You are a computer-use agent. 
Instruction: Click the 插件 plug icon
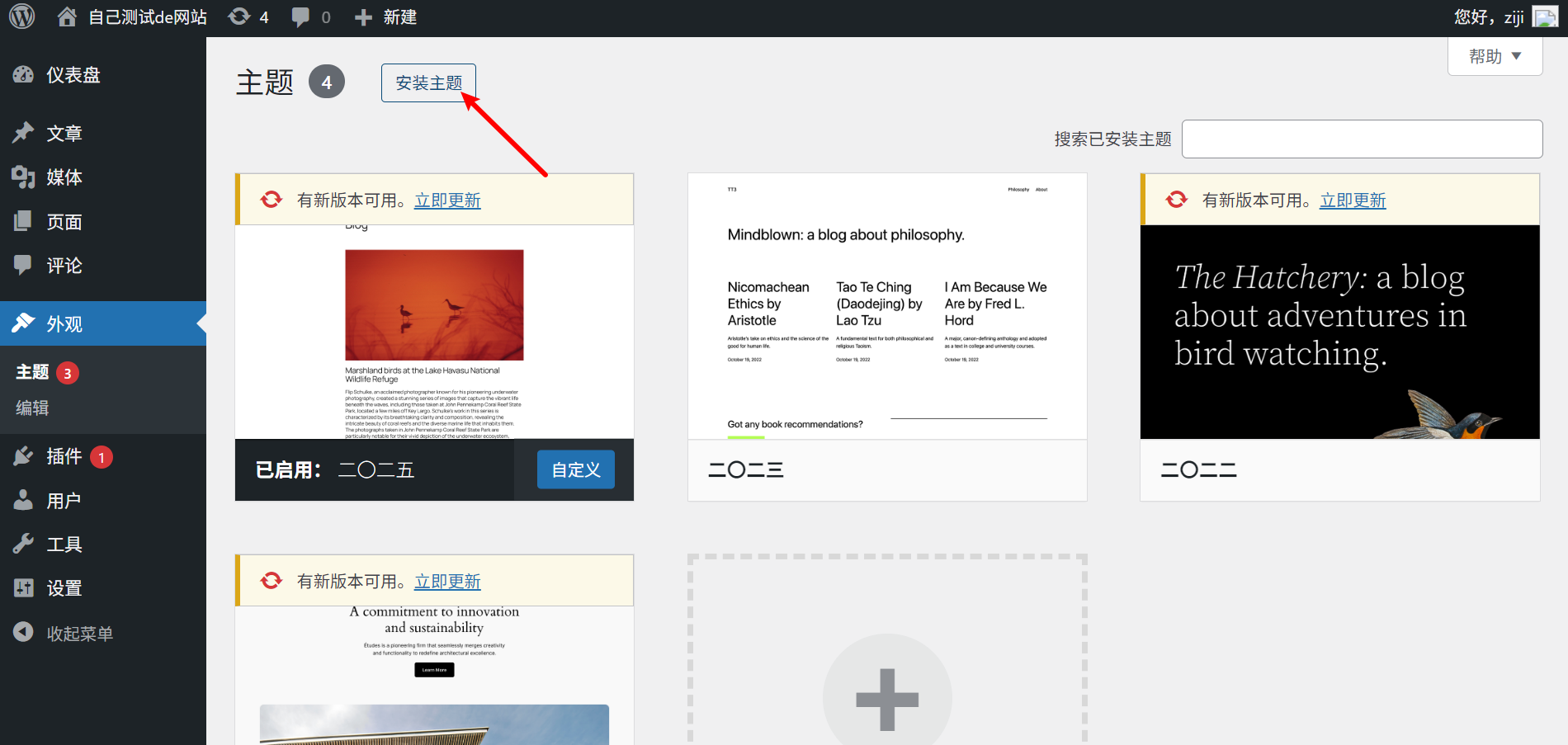[23, 455]
